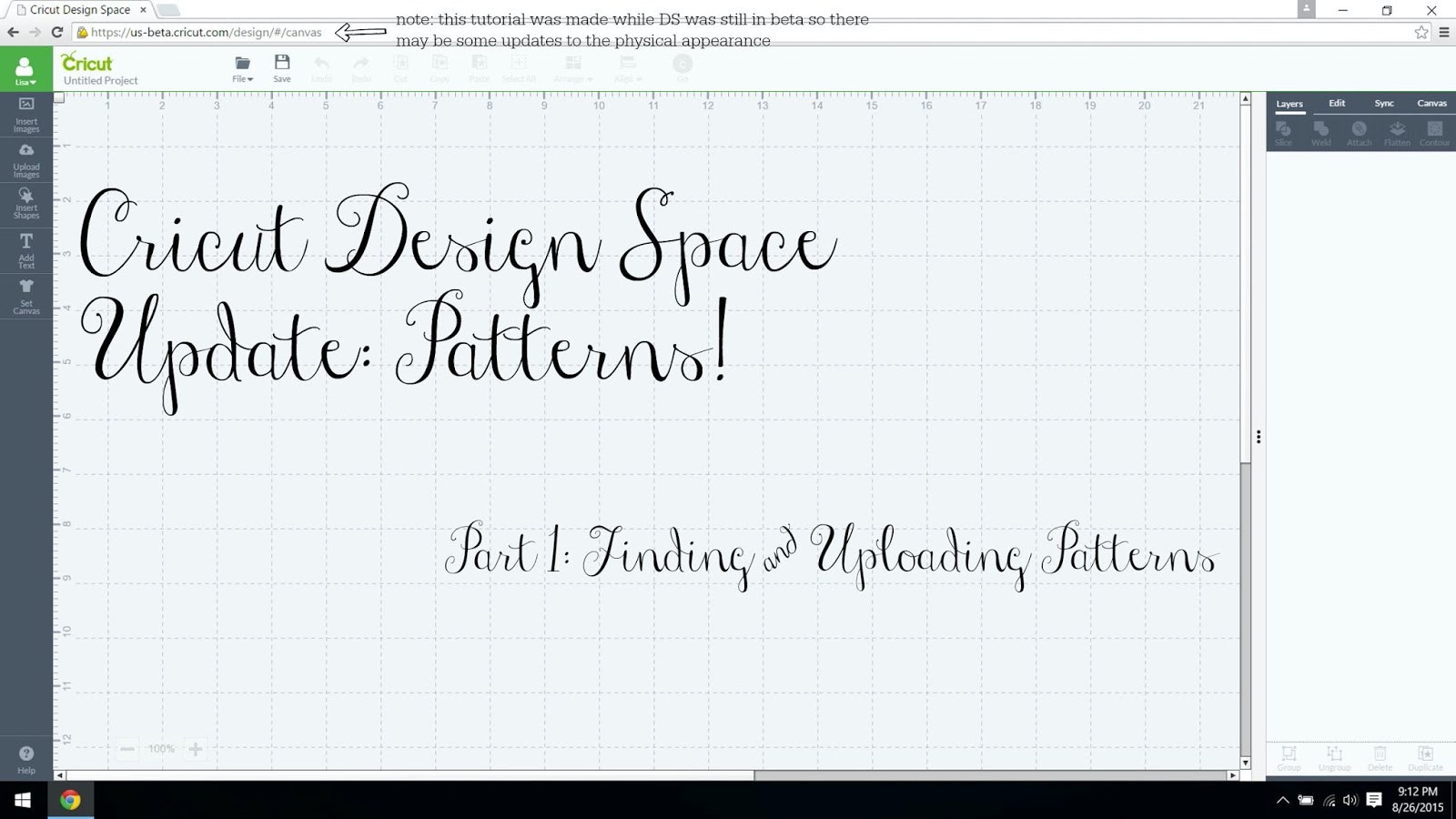Cut the selected item
The height and width of the screenshot is (819, 1456).
coord(400,69)
